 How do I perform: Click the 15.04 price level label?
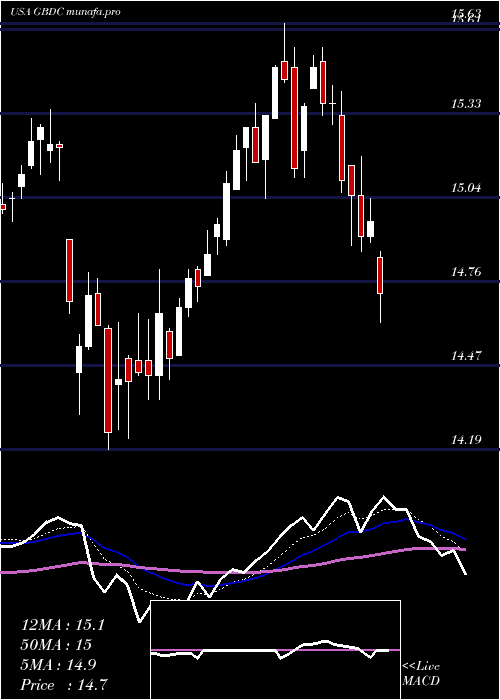[x=466, y=188]
